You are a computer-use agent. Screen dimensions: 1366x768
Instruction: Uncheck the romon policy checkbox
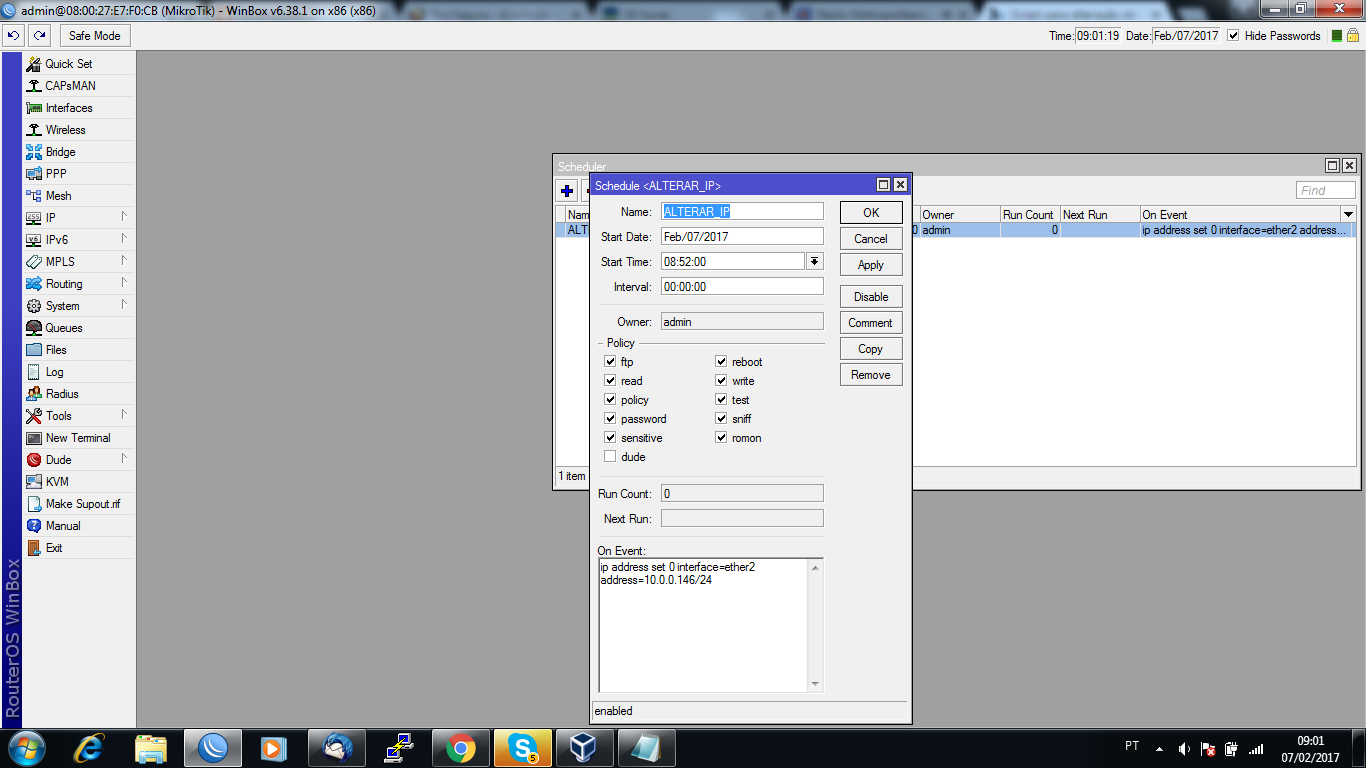point(721,438)
